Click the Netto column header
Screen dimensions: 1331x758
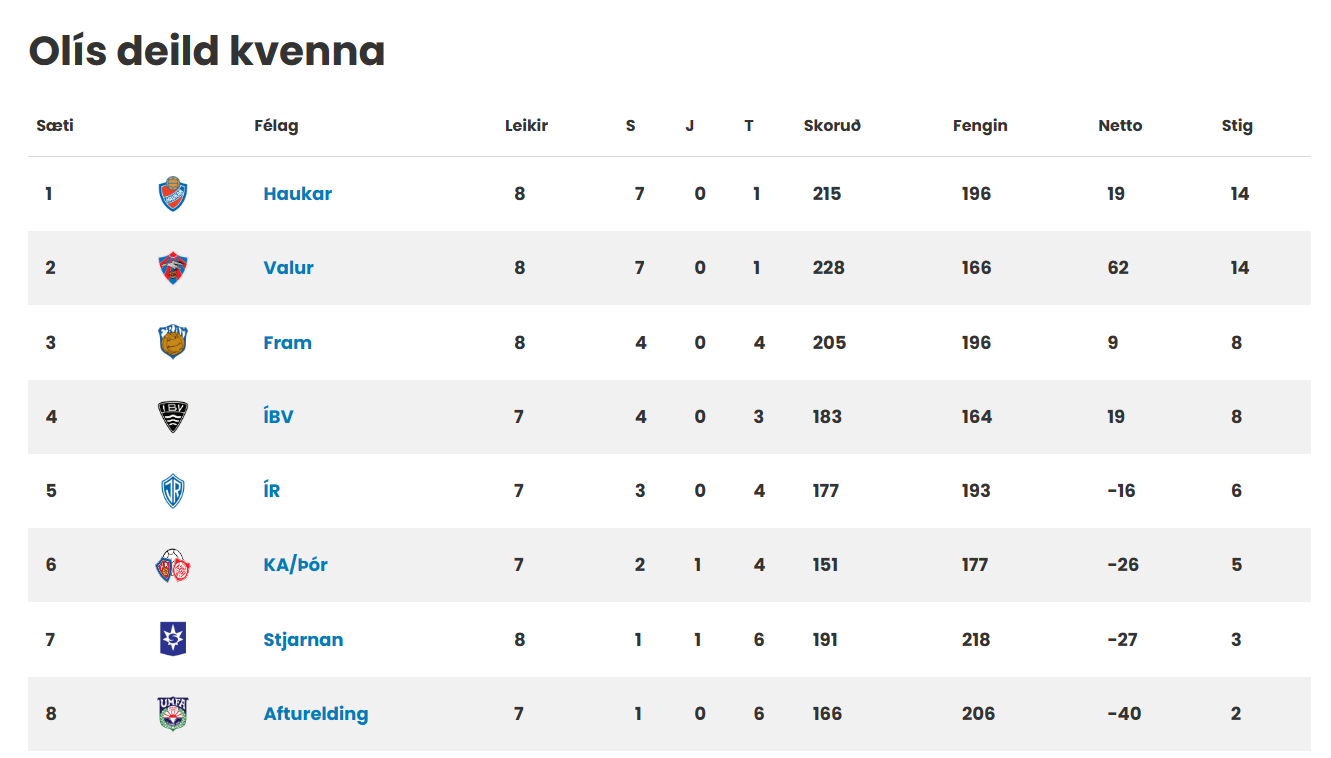tap(1120, 126)
